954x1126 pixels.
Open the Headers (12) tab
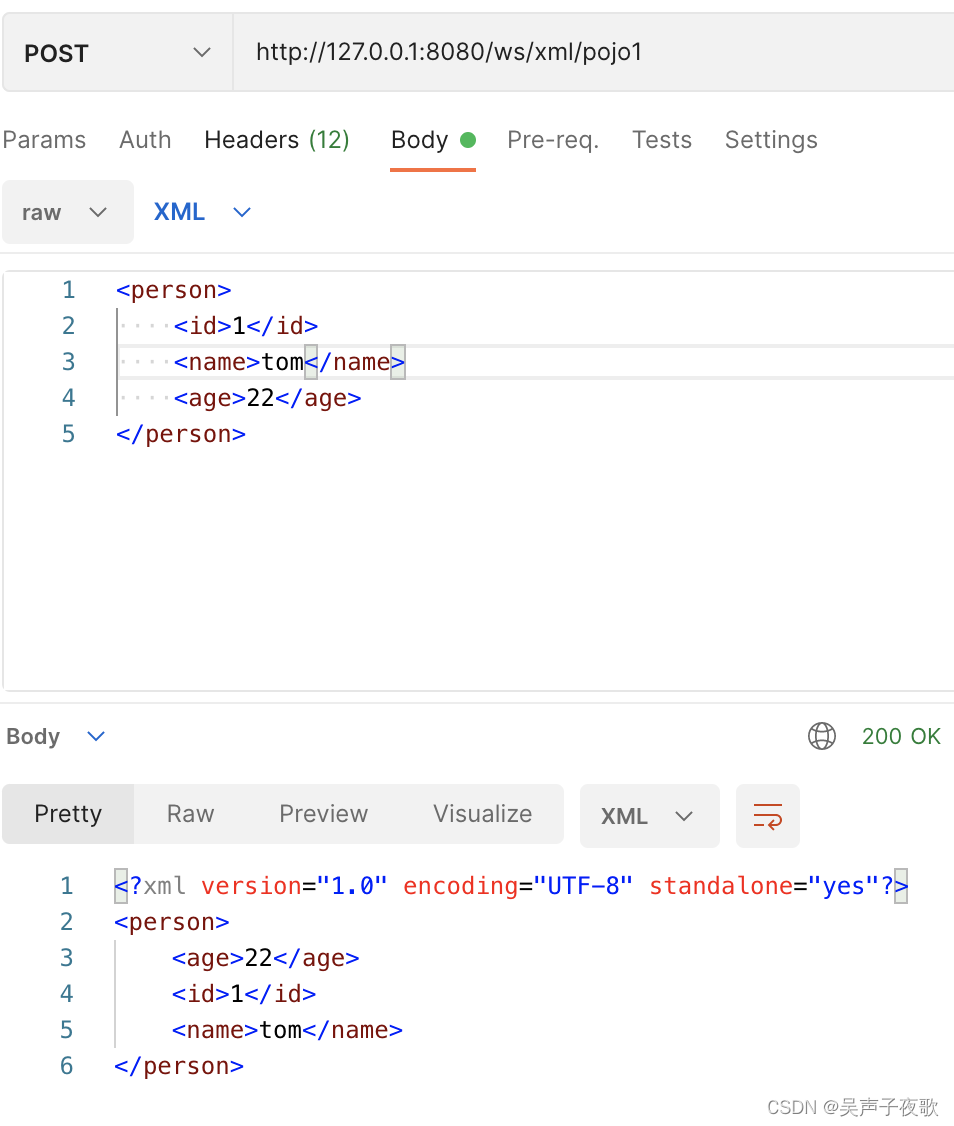277,139
